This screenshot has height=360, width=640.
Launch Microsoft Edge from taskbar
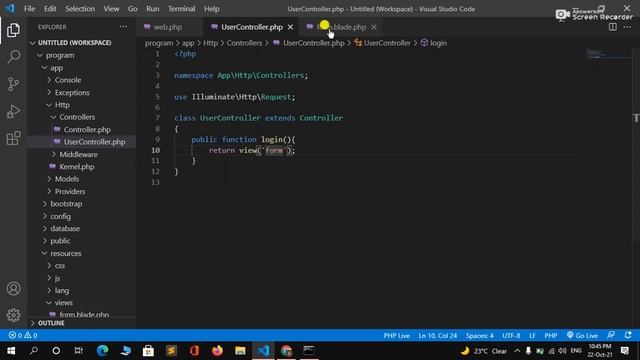coord(102,351)
